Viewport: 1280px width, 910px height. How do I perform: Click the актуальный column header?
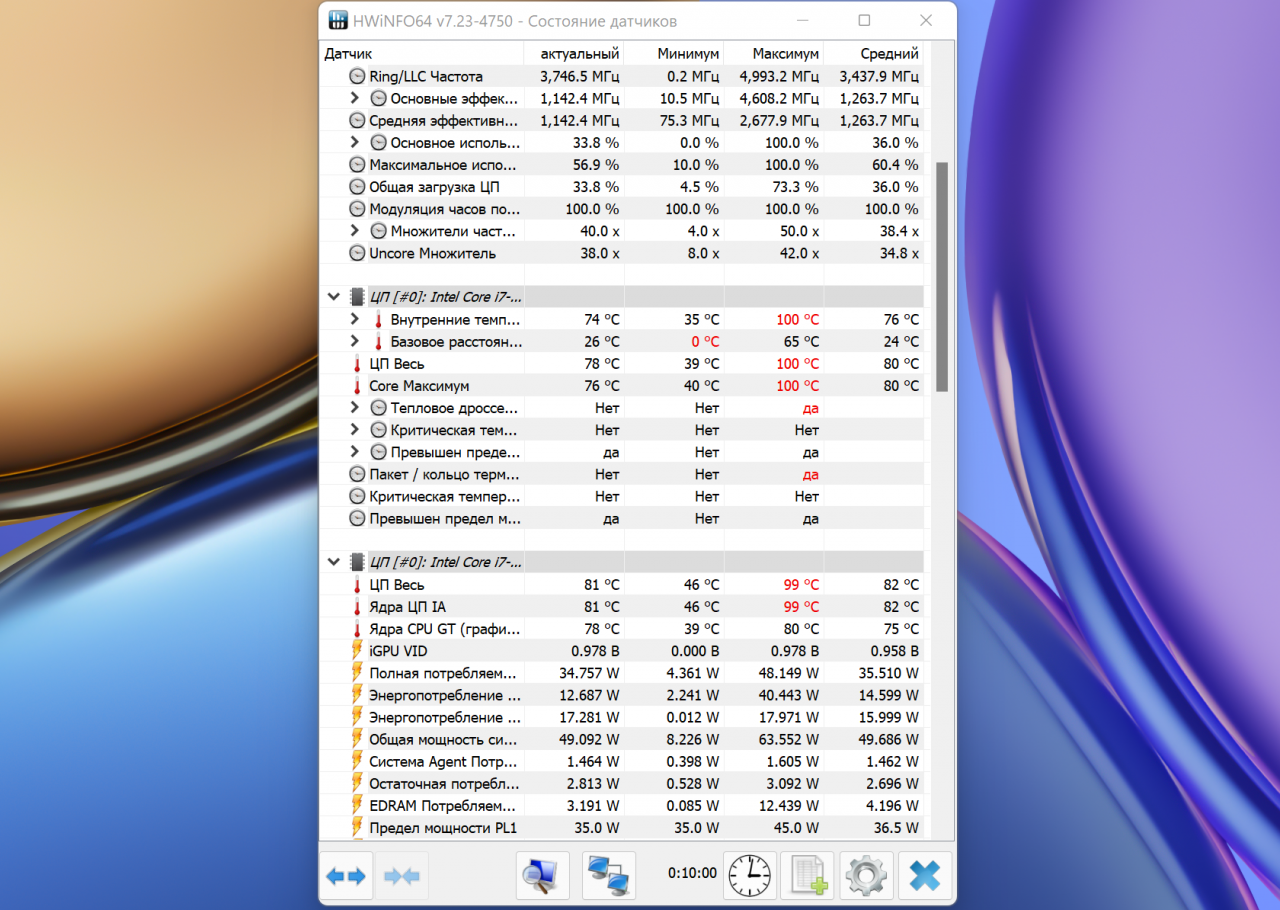pos(574,54)
